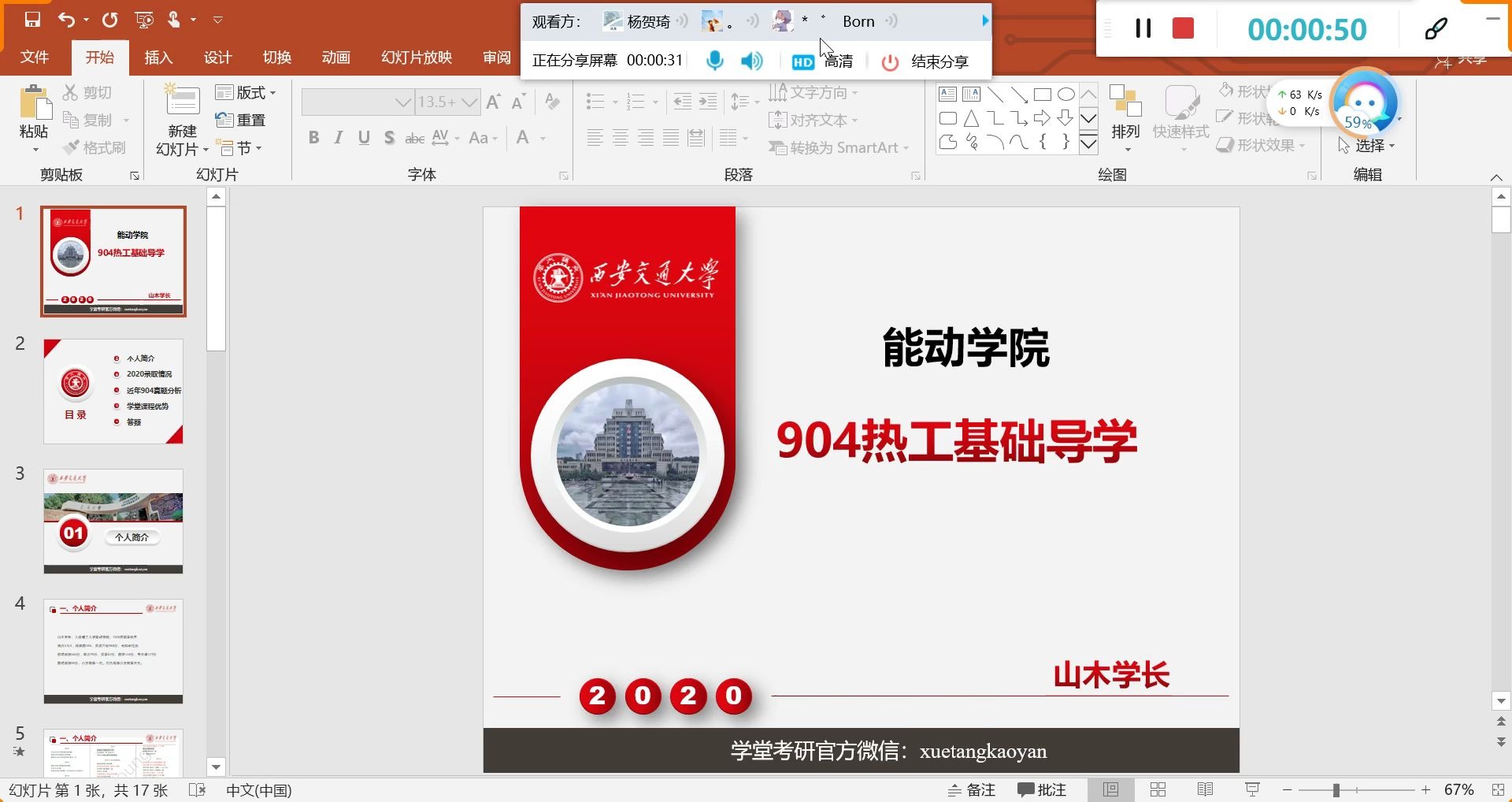Collapse the ribbon with the chevron

click(x=1497, y=177)
